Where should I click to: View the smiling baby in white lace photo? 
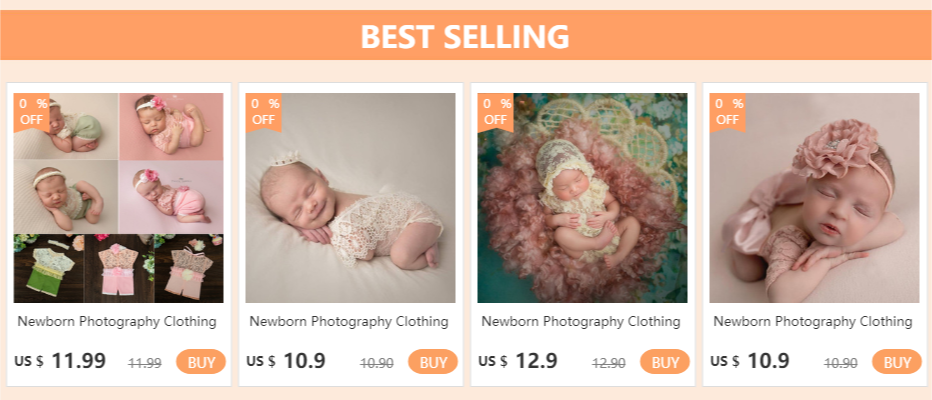coord(351,198)
